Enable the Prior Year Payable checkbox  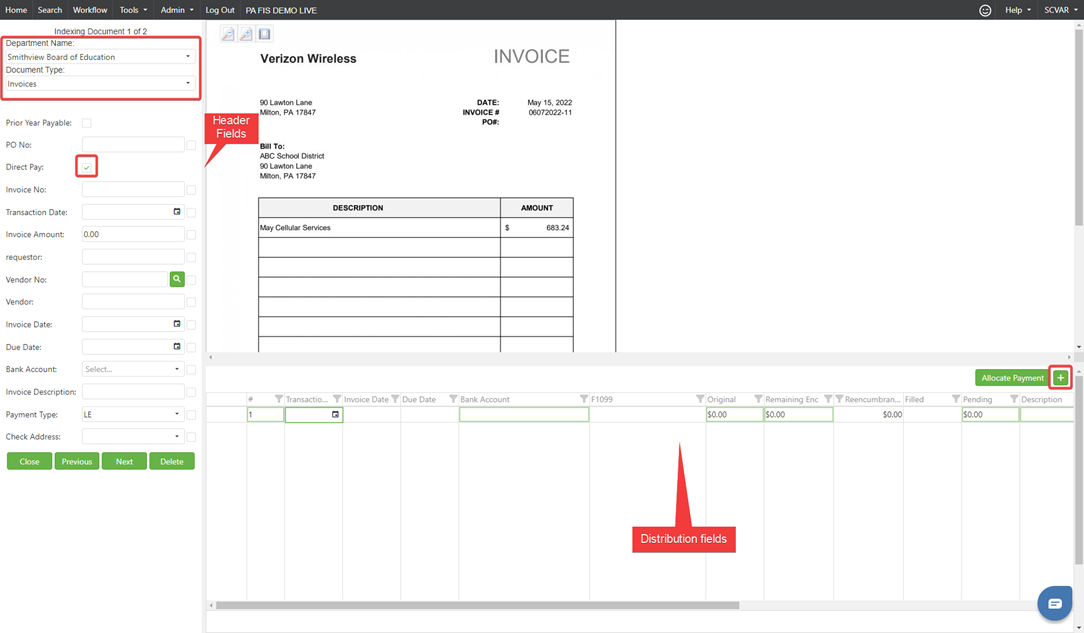87,123
